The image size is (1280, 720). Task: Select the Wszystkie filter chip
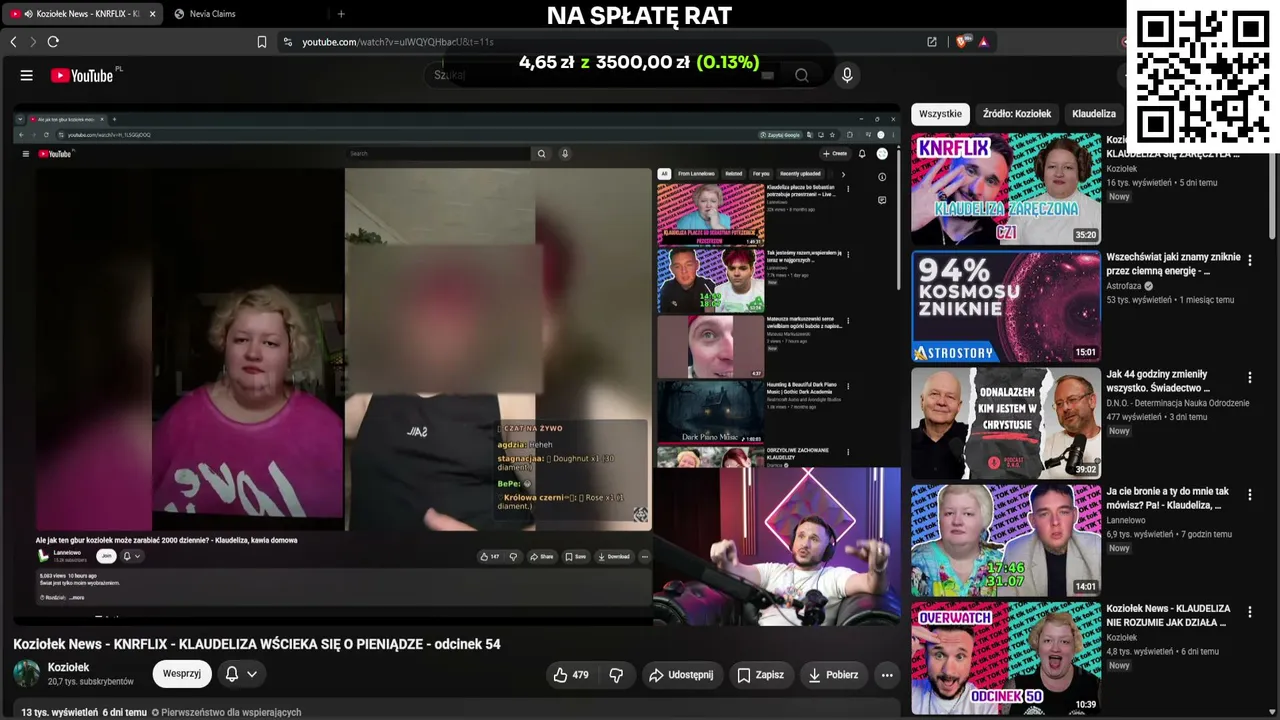pos(940,114)
